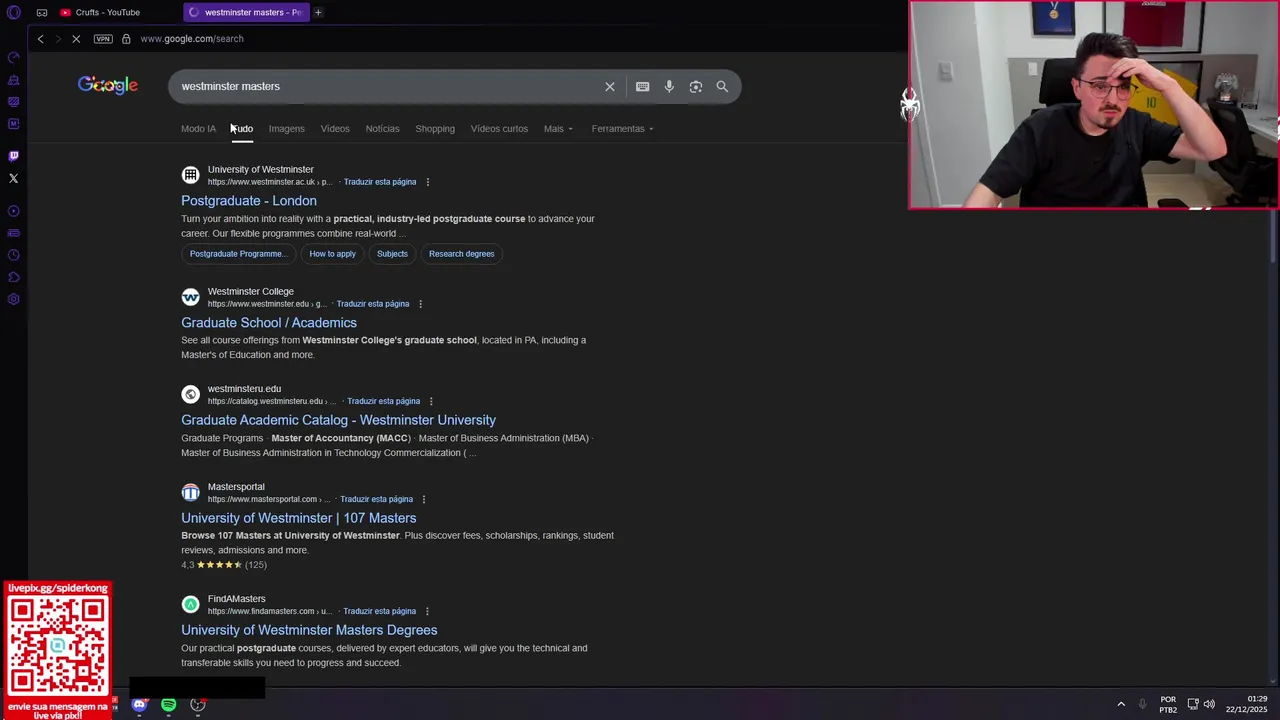Open options menu for FindAMasters result

coord(427,611)
